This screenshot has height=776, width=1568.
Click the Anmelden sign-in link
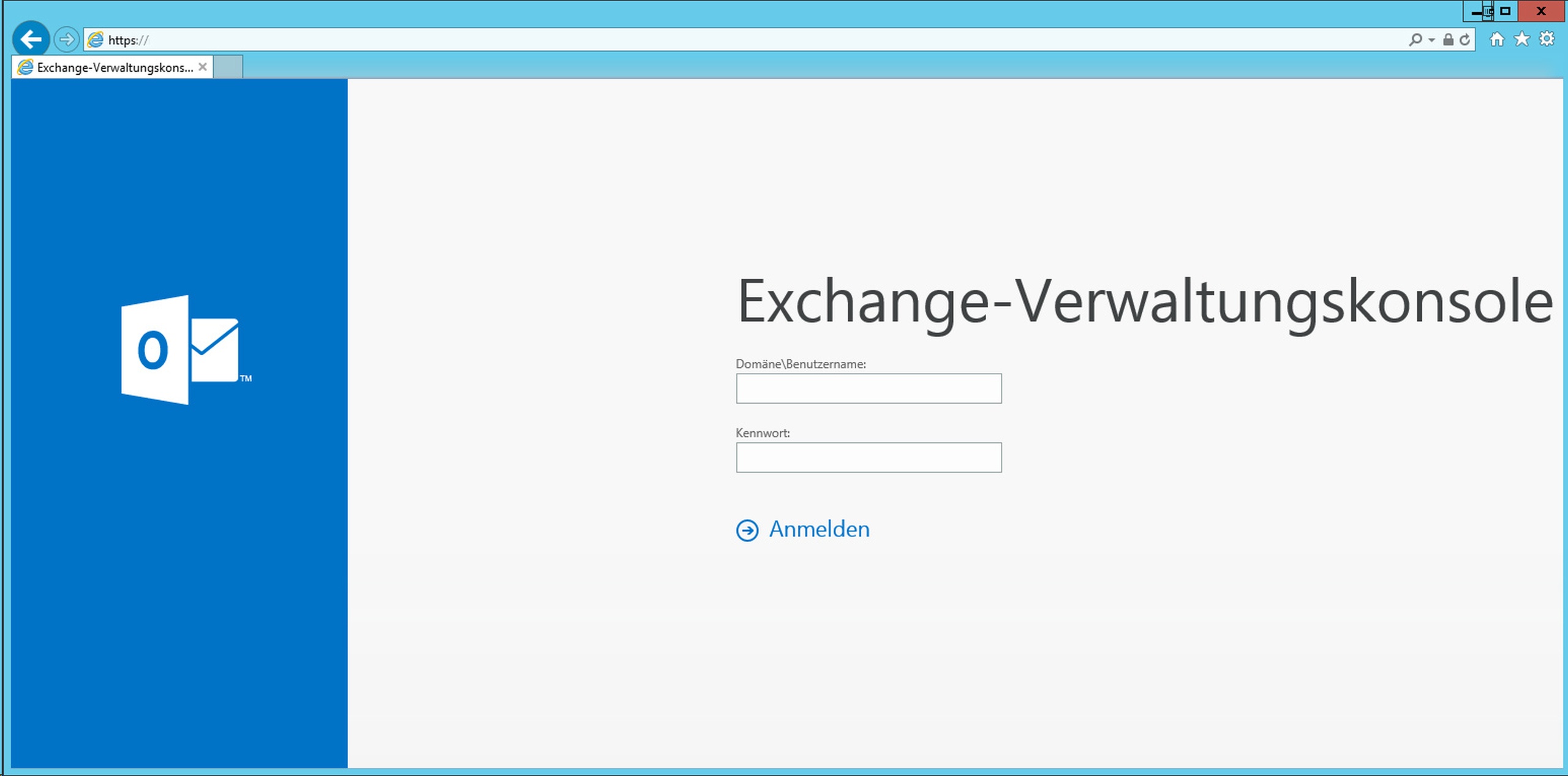(x=818, y=529)
